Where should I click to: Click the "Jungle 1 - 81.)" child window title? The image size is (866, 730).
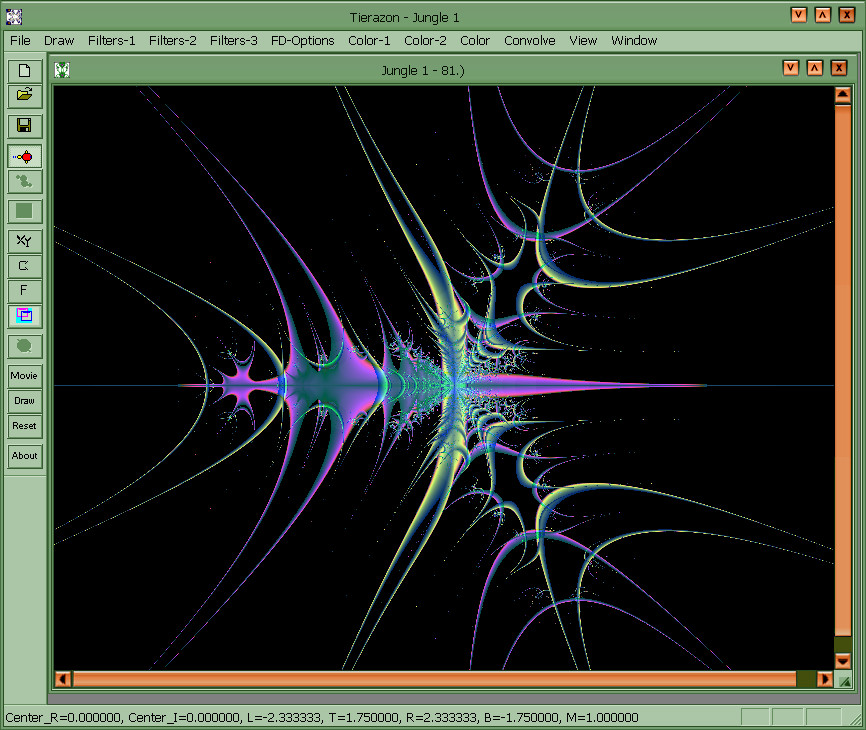point(423,71)
